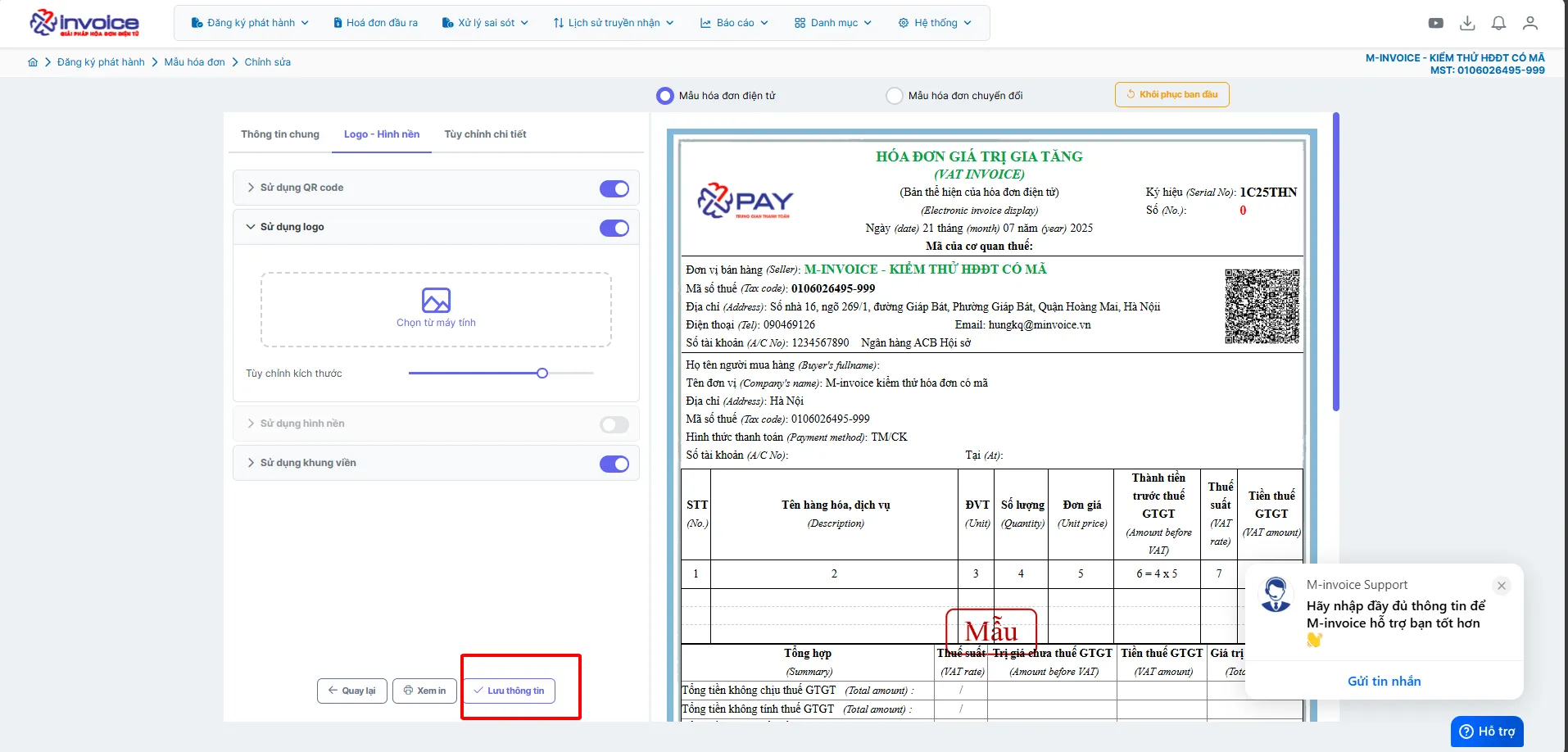The image size is (1568, 752).
Task: Open the Xử lý sai sót menu
Action: click(485, 23)
